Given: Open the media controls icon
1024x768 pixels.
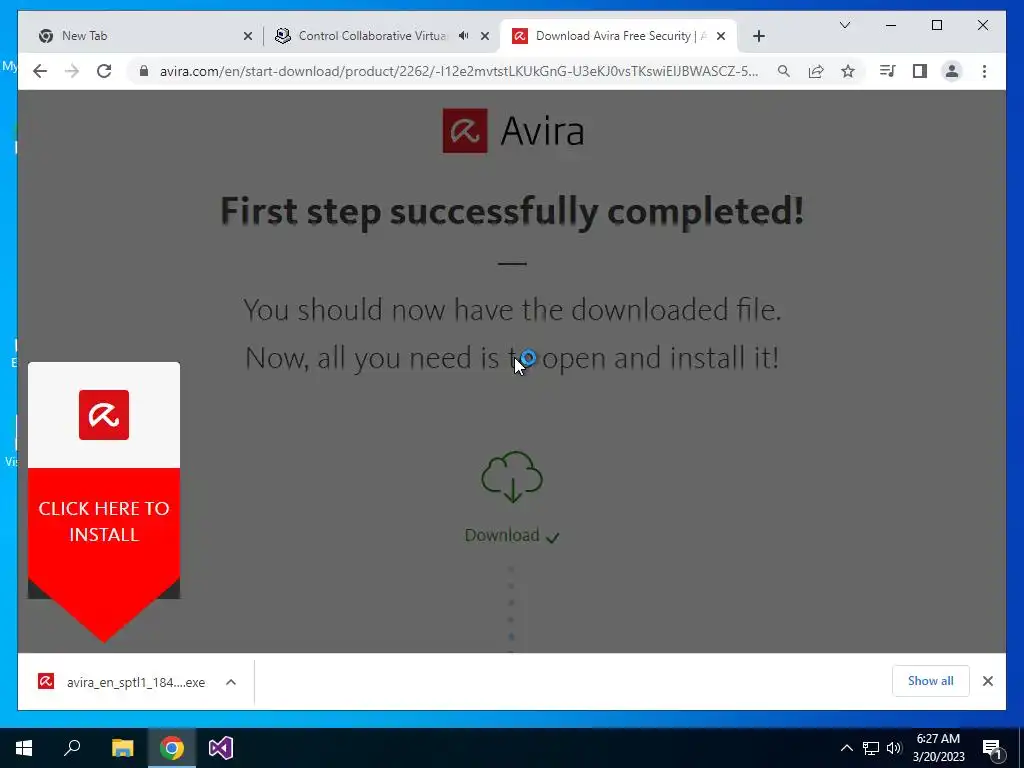Looking at the screenshot, I should click(887, 71).
